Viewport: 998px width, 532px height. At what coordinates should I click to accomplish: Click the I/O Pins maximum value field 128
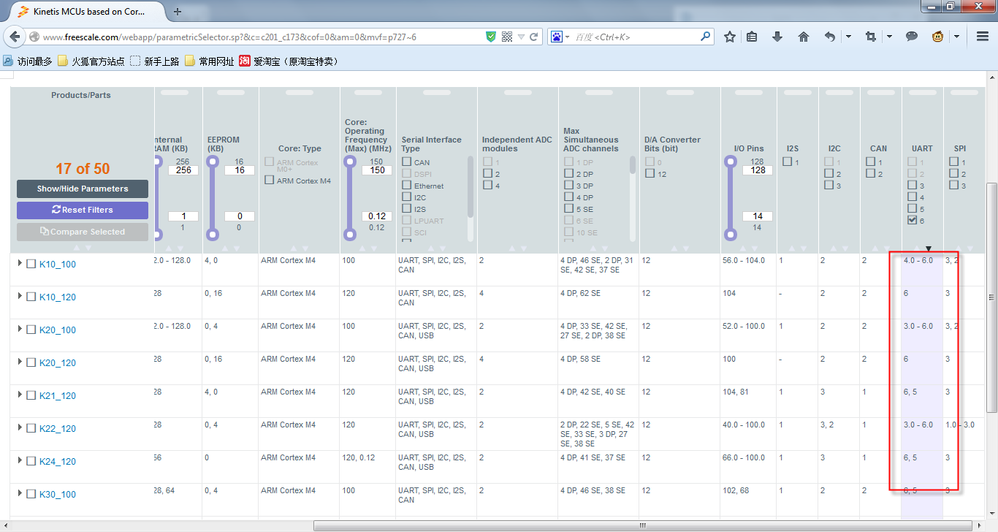[757, 170]
